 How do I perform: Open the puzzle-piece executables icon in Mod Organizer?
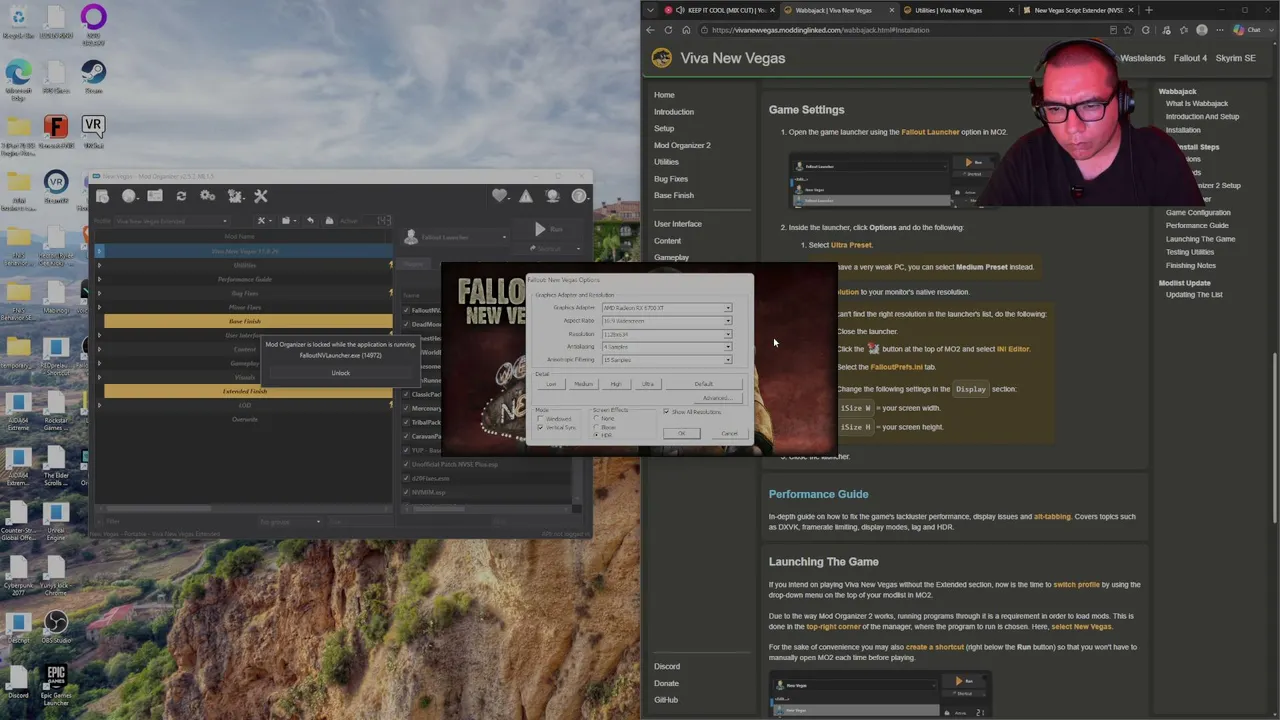[x=235, y=196]
